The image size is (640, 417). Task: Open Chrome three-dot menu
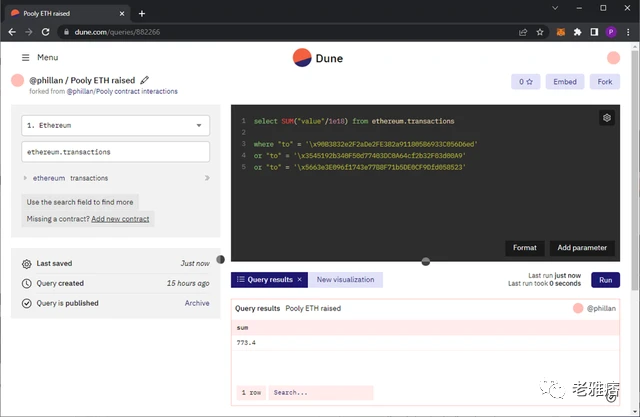tap(628, 32)
